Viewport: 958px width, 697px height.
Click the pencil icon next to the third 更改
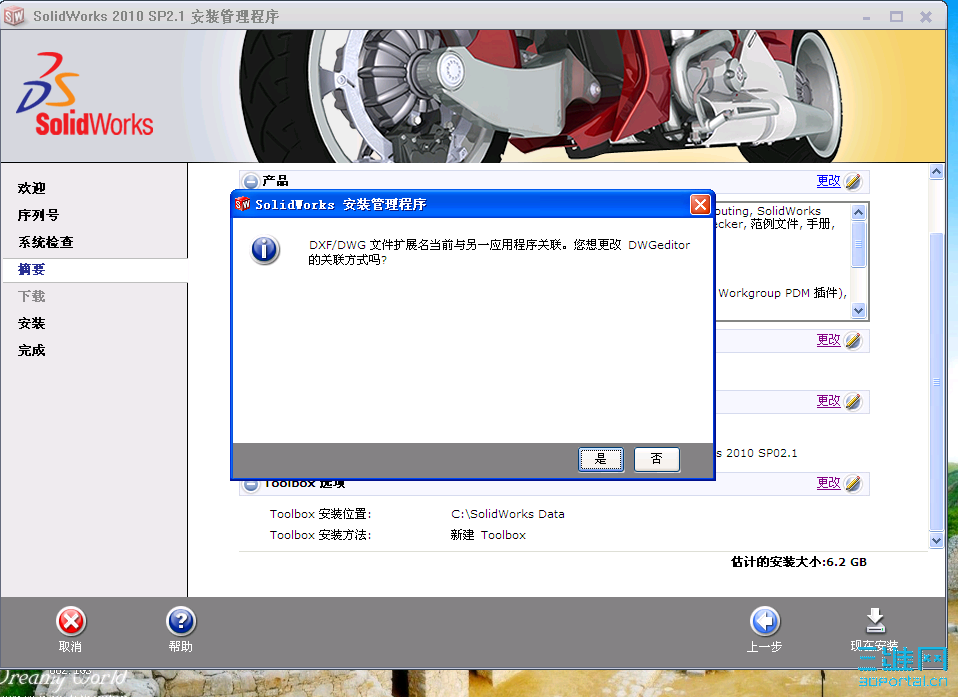coord(853,401)
